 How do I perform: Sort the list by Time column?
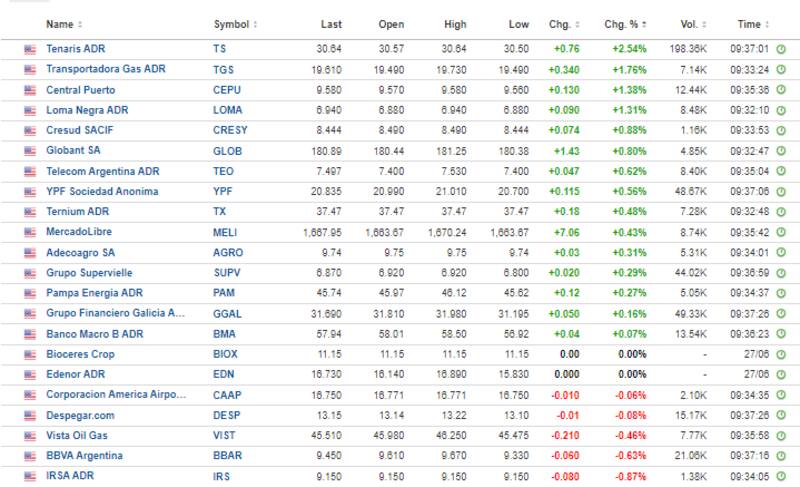(751, 23)
